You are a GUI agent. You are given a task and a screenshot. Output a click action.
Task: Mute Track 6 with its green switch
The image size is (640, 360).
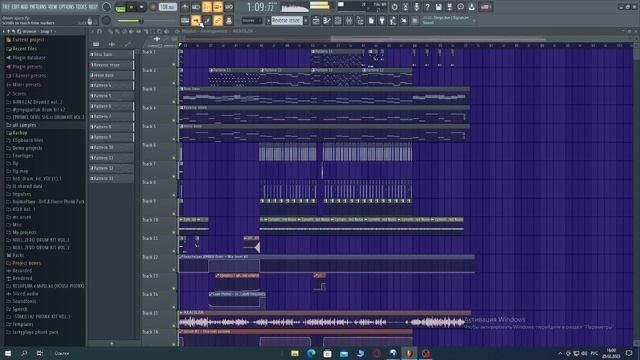click(173, 158)
